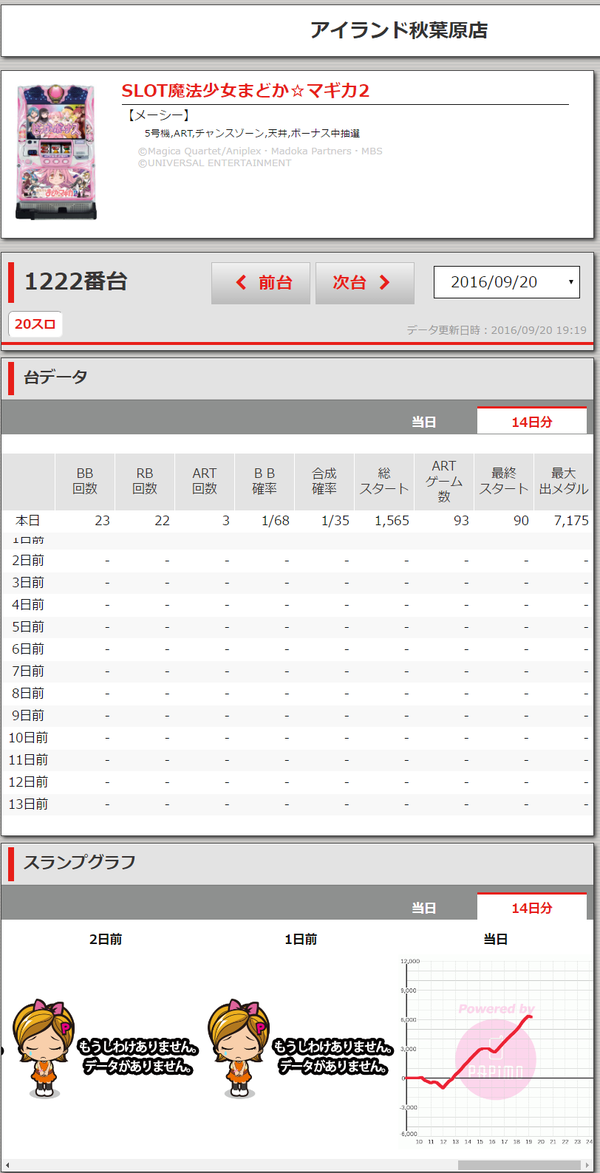Click the 1/35 combined probability value
Viewport: 600px width, 1173px height.
336,521
